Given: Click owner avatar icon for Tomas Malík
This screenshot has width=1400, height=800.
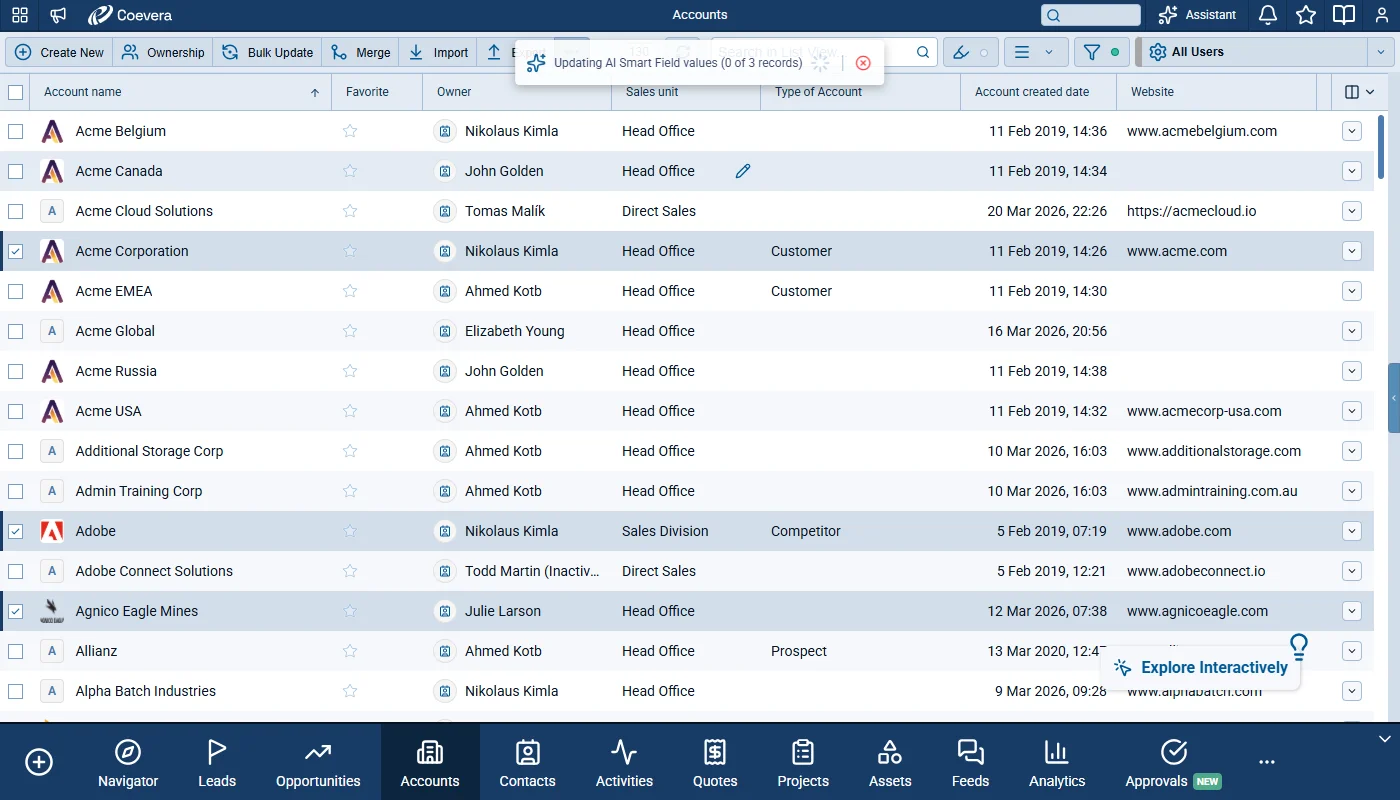Looking at the screenshot, I should [445, 211].
